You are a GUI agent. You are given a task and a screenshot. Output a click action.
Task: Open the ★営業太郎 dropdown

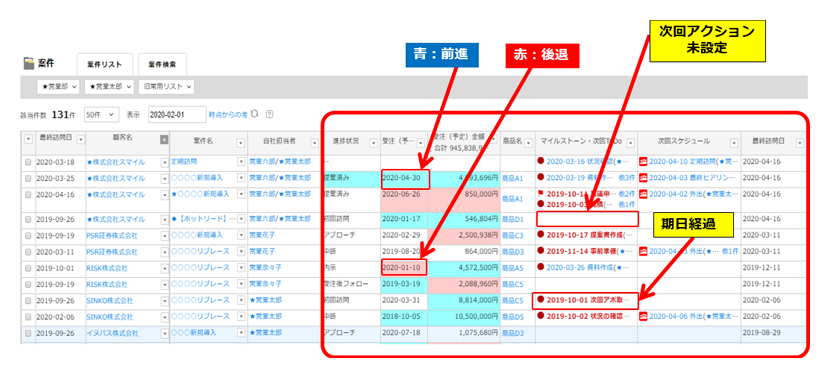pyautogui.click(x=109, y=86)
